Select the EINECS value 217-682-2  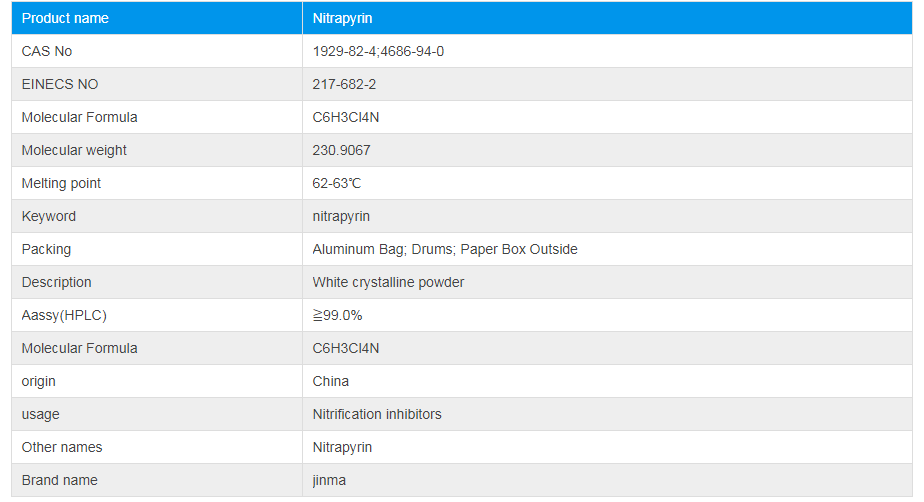tap(344, 84)
